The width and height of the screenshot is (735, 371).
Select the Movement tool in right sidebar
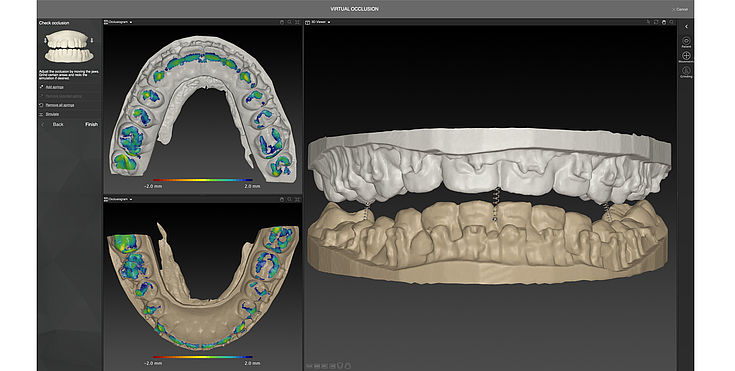(686, 57)
